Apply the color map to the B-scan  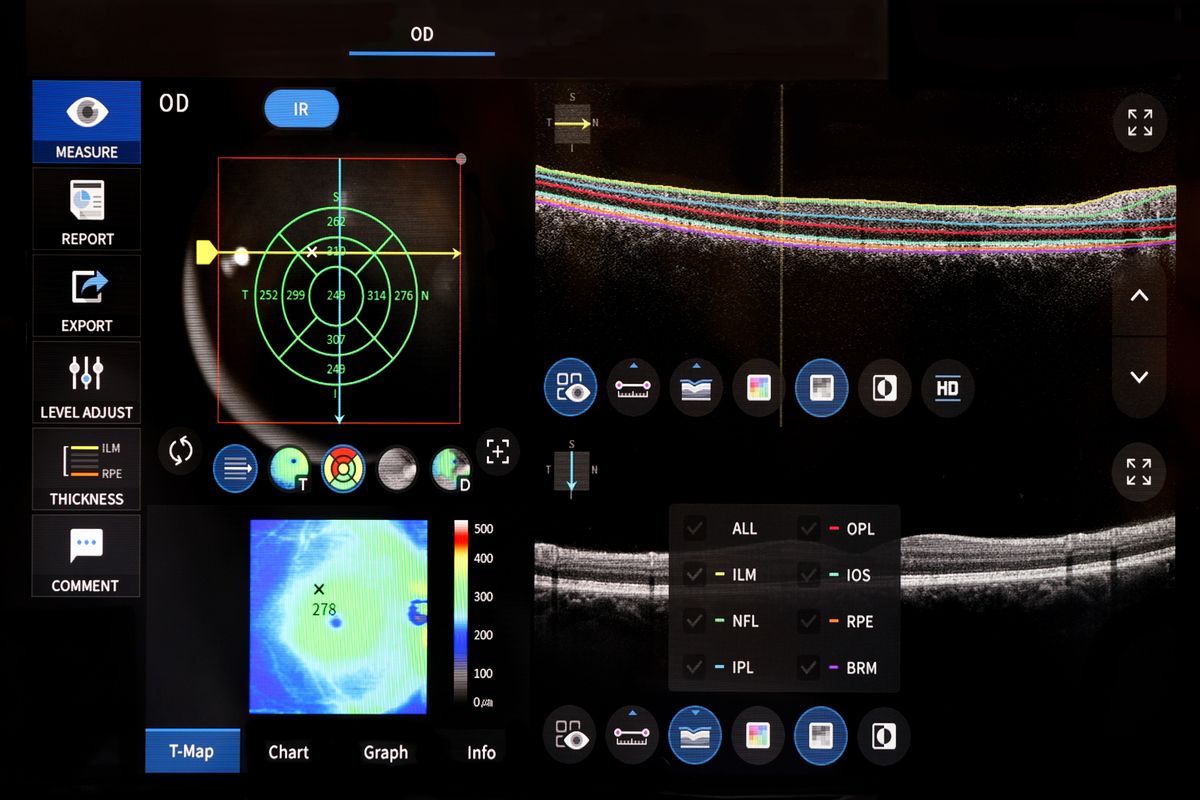pyautogui.click(x=757, y=388)
